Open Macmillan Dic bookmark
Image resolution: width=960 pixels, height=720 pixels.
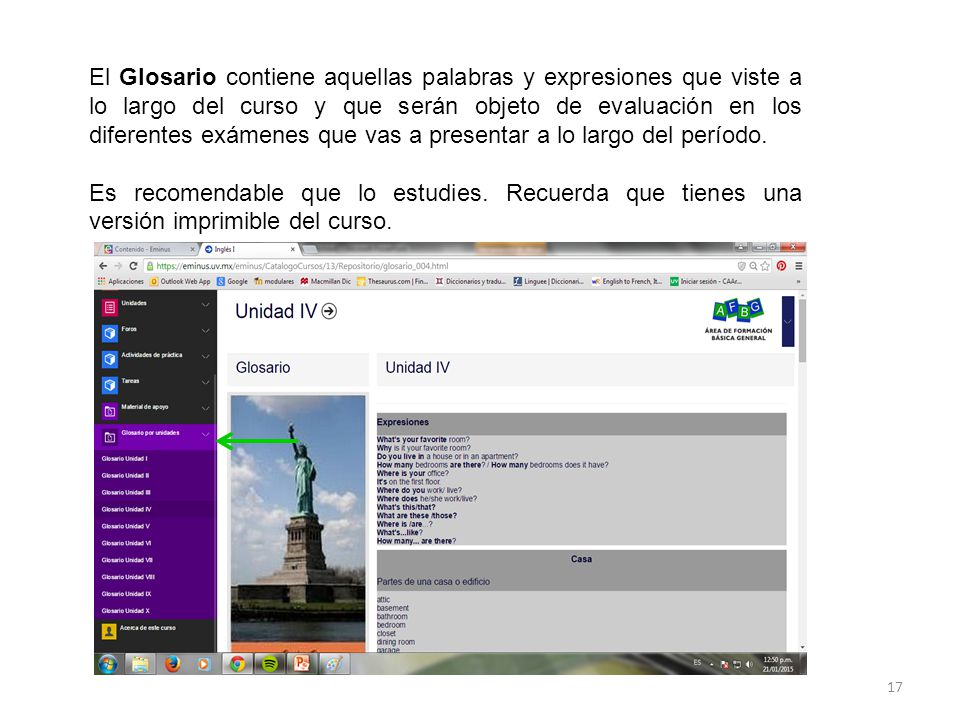326,282
